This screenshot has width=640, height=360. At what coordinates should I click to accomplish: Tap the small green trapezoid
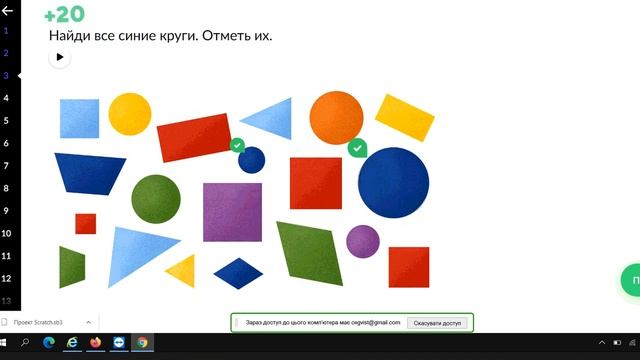[x=72, y=267]
